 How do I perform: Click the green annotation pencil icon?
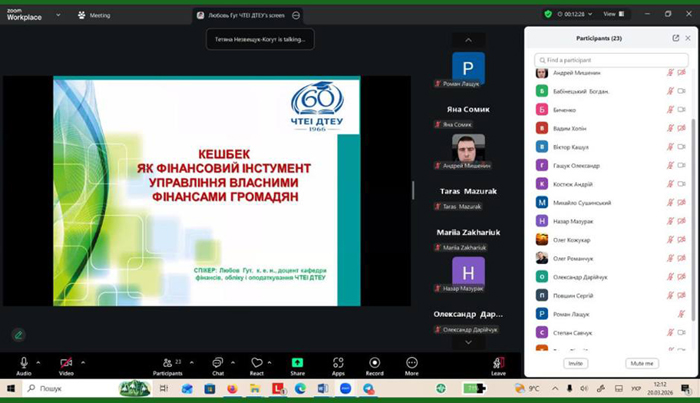coord(18,335)
